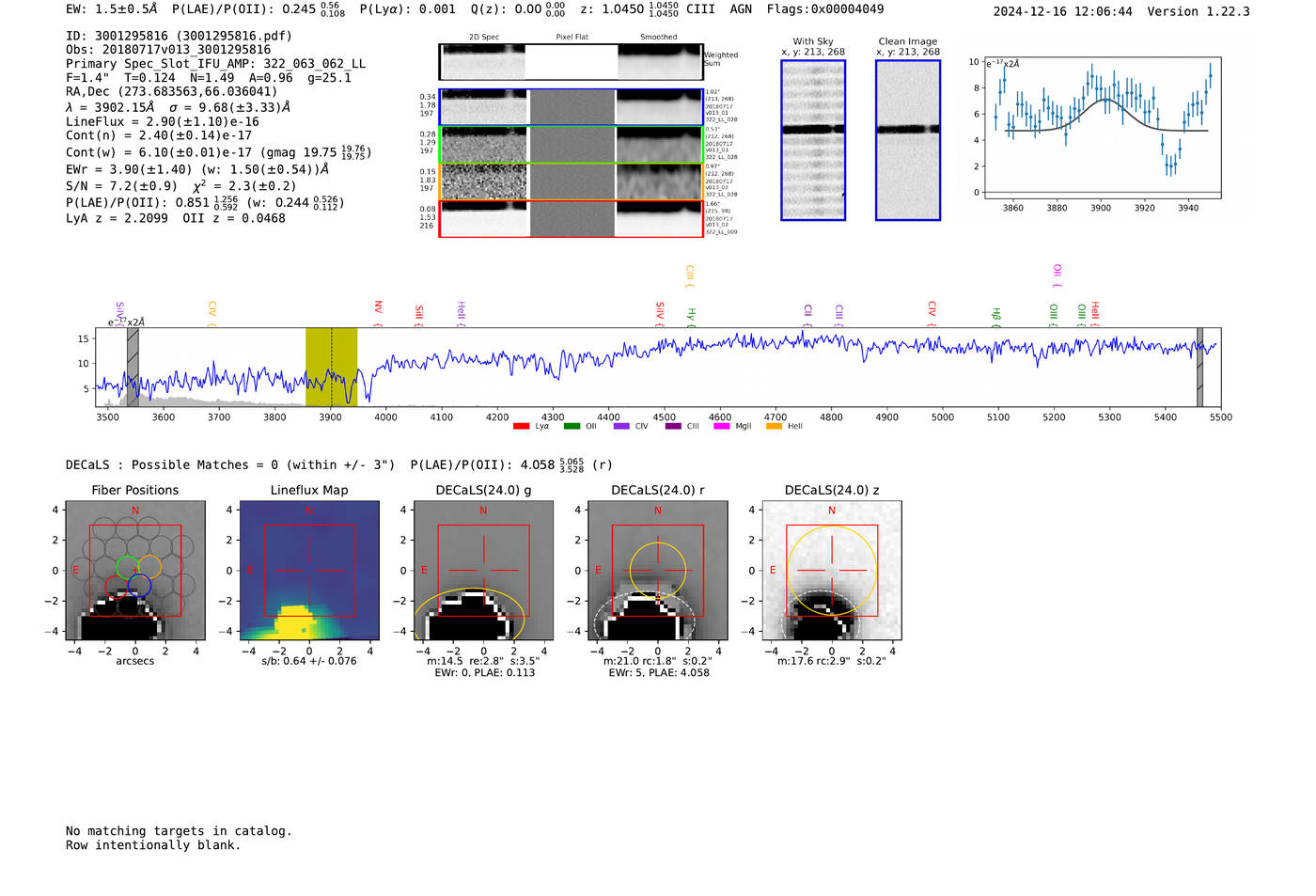Screen dimensions: 1316x896
Task: Open the DECaLS z-band image
Action: pos(832,571)
